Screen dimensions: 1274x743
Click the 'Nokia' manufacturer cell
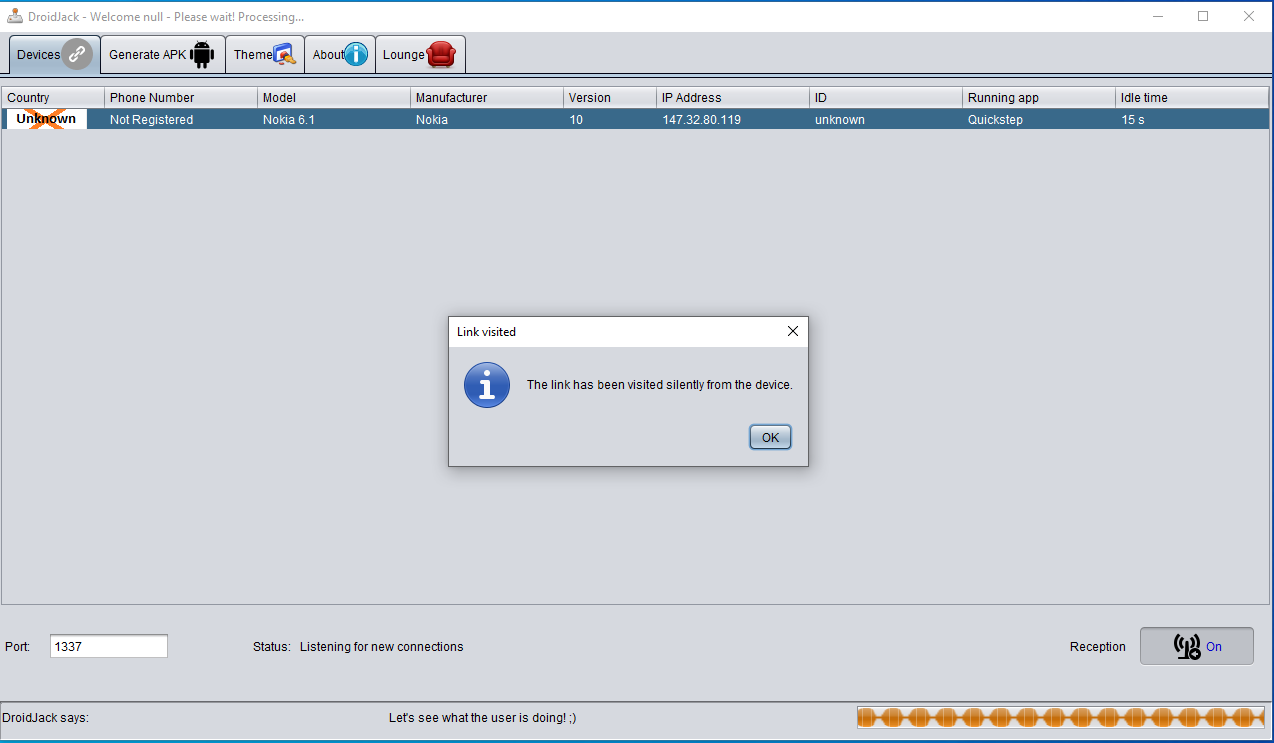[487, 119]
